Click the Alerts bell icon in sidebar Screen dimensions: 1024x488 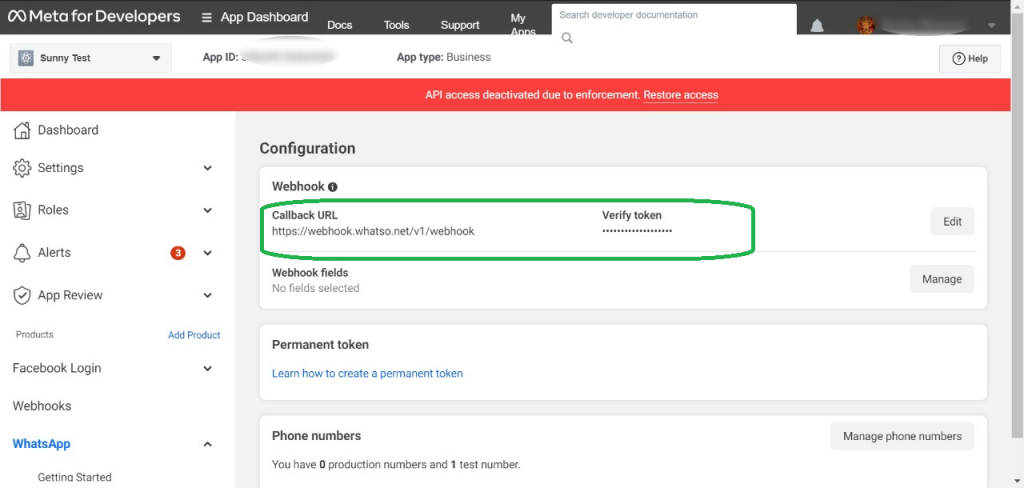[x=22, y=253]
